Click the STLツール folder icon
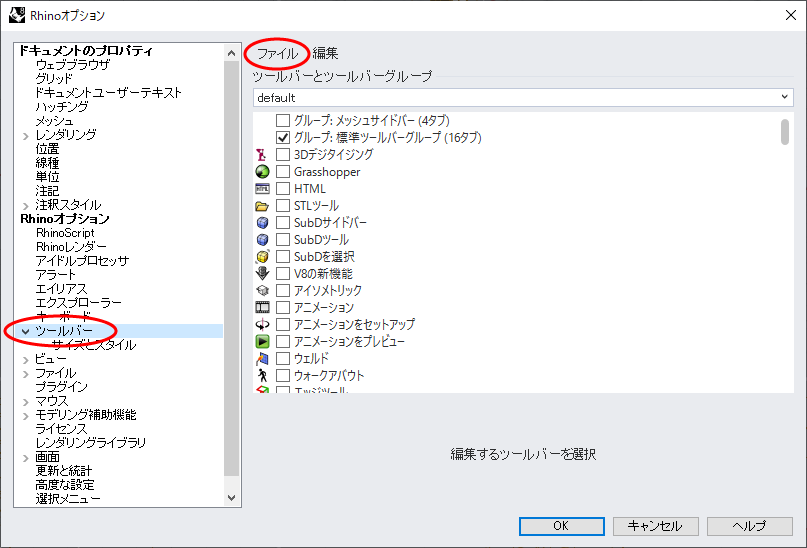The image size is (807, 548). pos(263,206)
